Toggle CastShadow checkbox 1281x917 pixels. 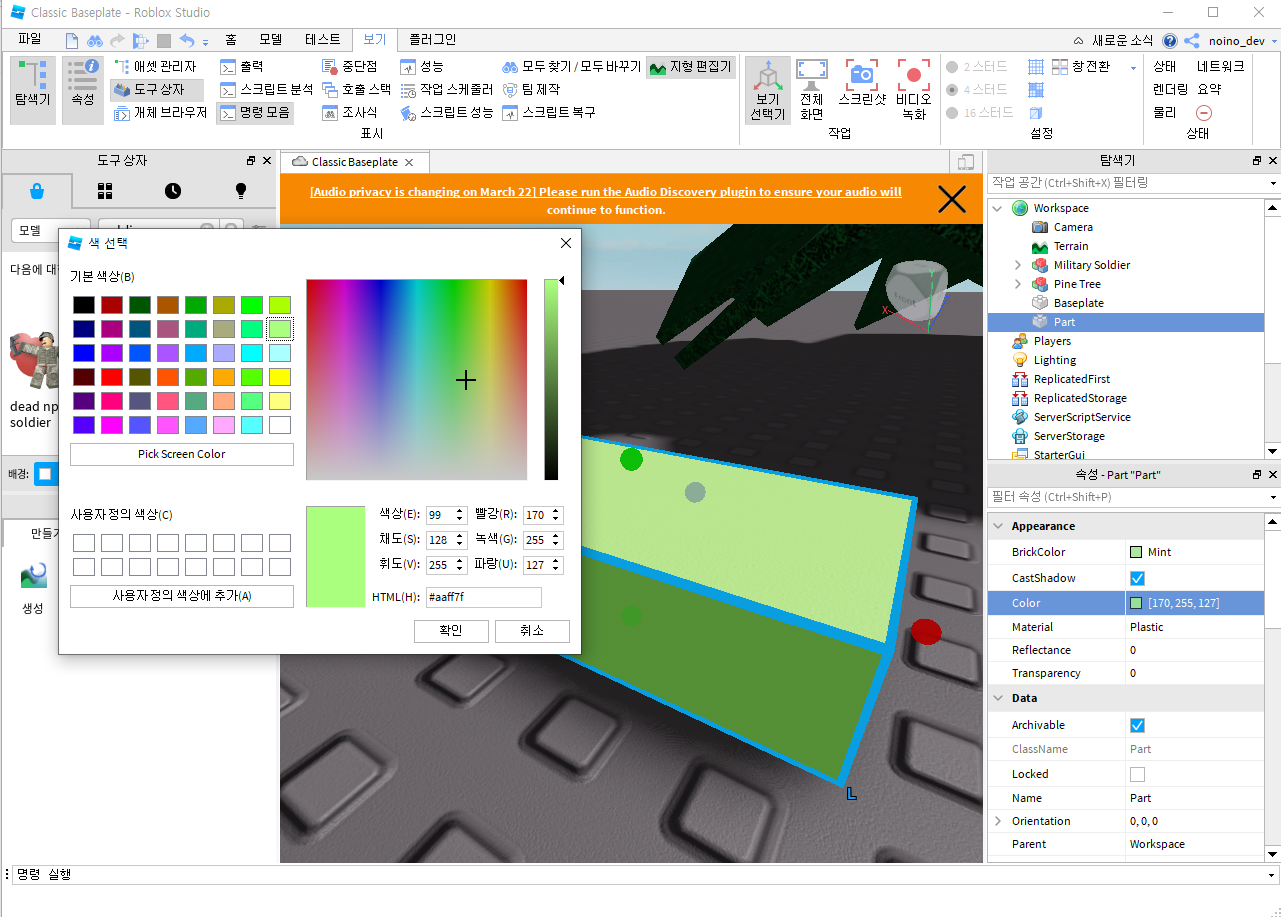1137,578
